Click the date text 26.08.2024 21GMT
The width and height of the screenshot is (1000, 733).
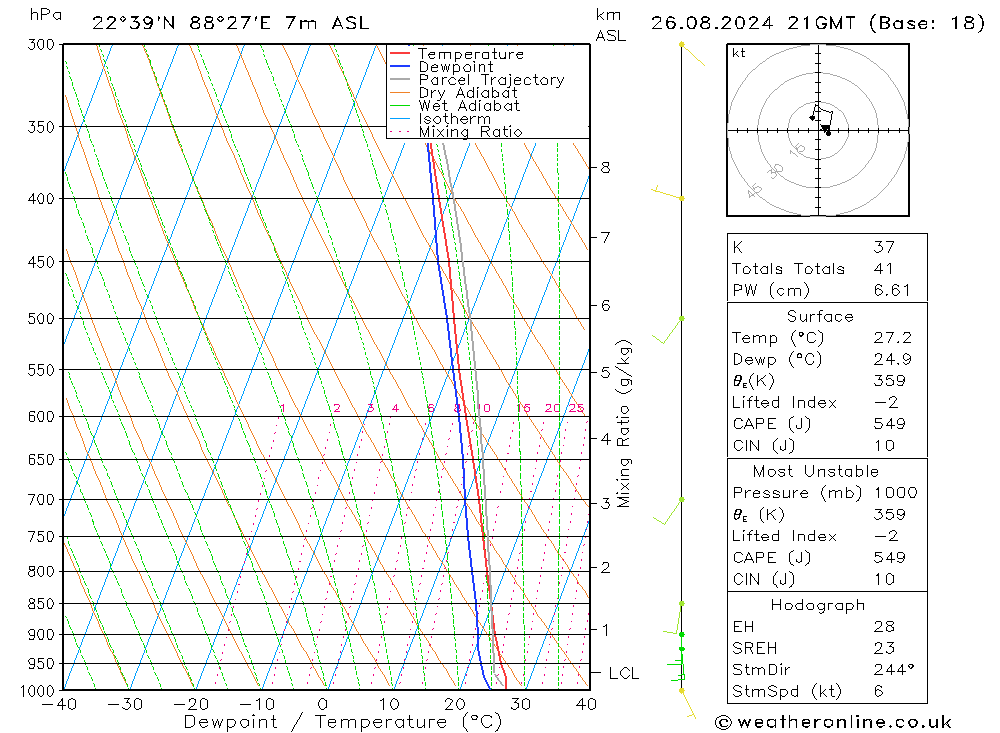tap(753, 23)
